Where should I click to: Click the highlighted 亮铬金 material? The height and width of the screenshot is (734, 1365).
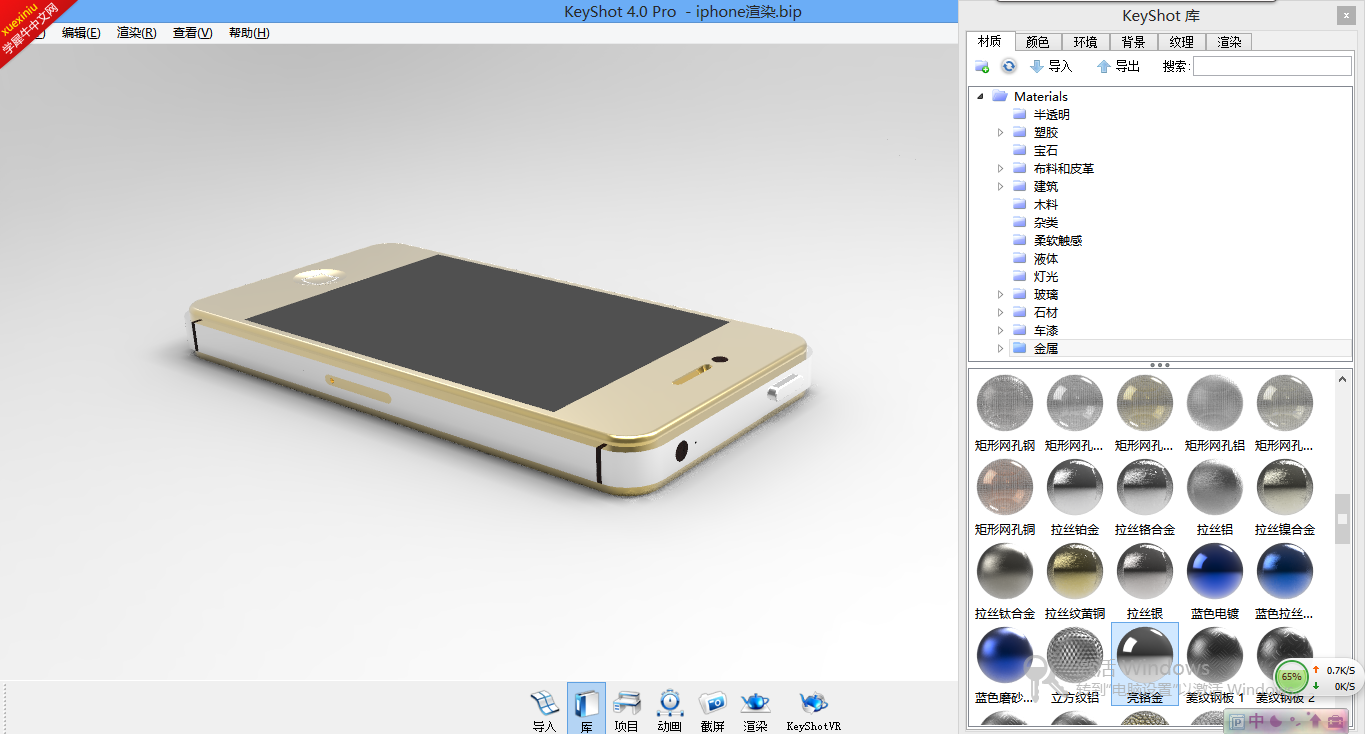(x=1145, y=664)
